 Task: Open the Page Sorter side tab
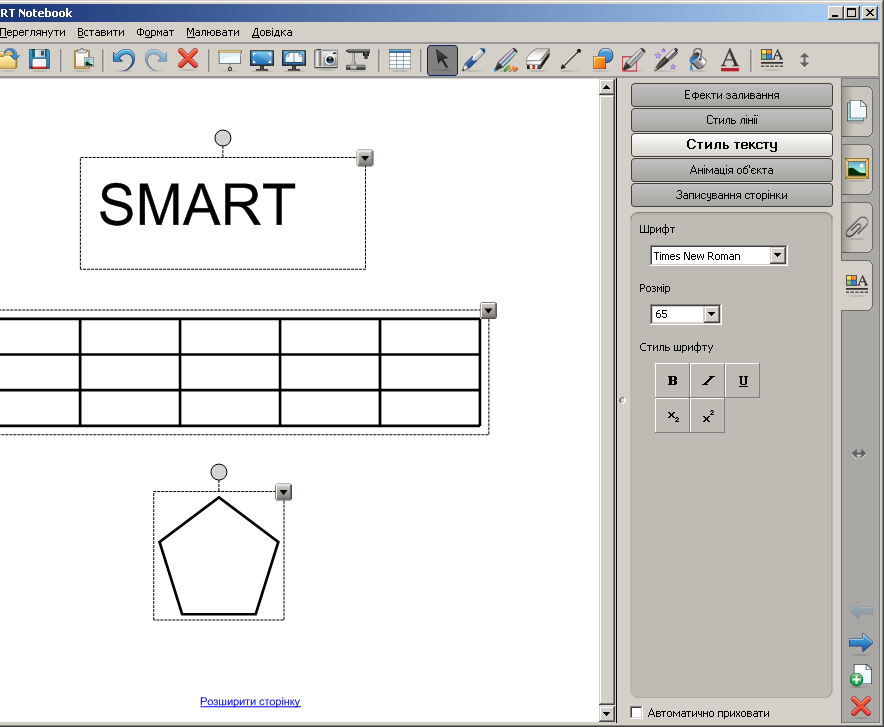click(857, 110)
